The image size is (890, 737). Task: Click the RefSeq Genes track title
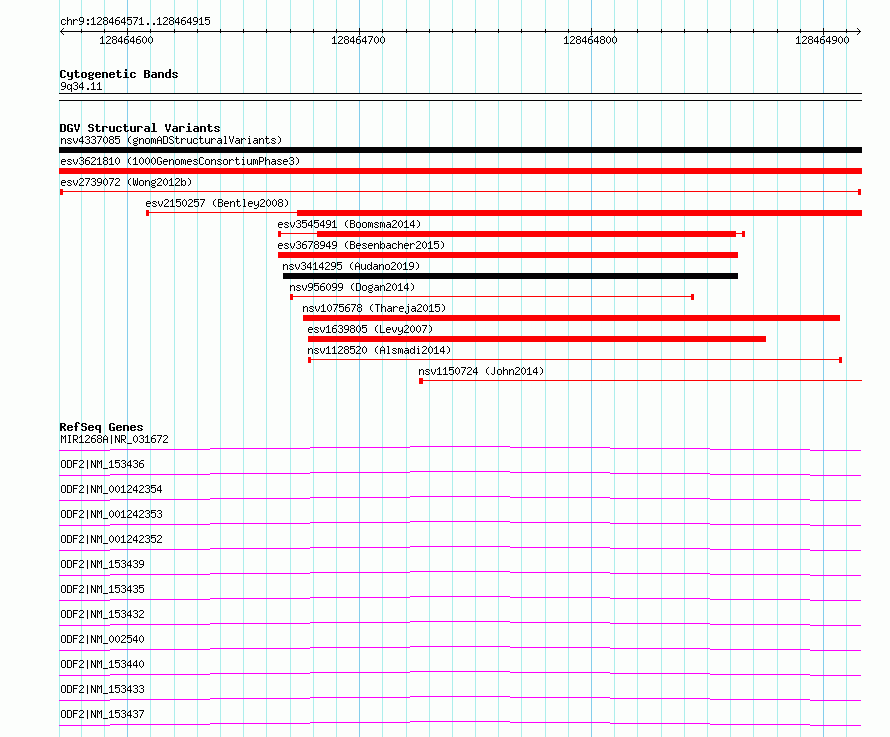102,427
